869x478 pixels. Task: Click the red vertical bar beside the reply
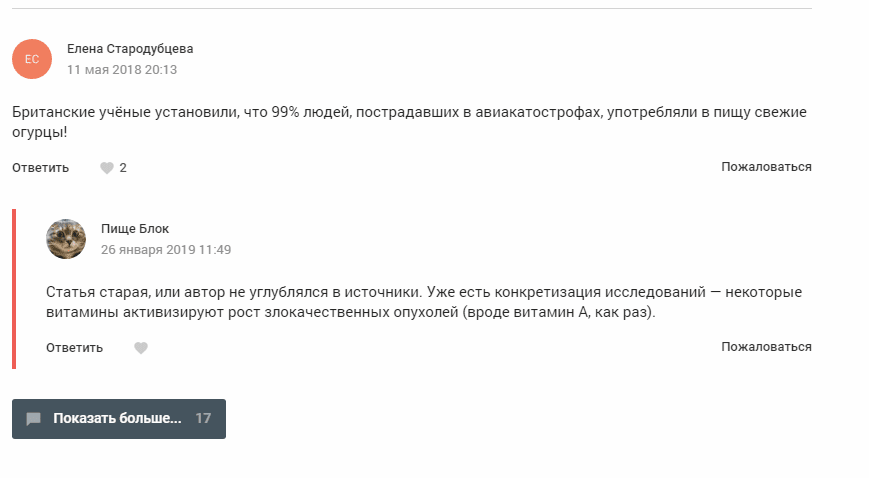tap(14, 289)
